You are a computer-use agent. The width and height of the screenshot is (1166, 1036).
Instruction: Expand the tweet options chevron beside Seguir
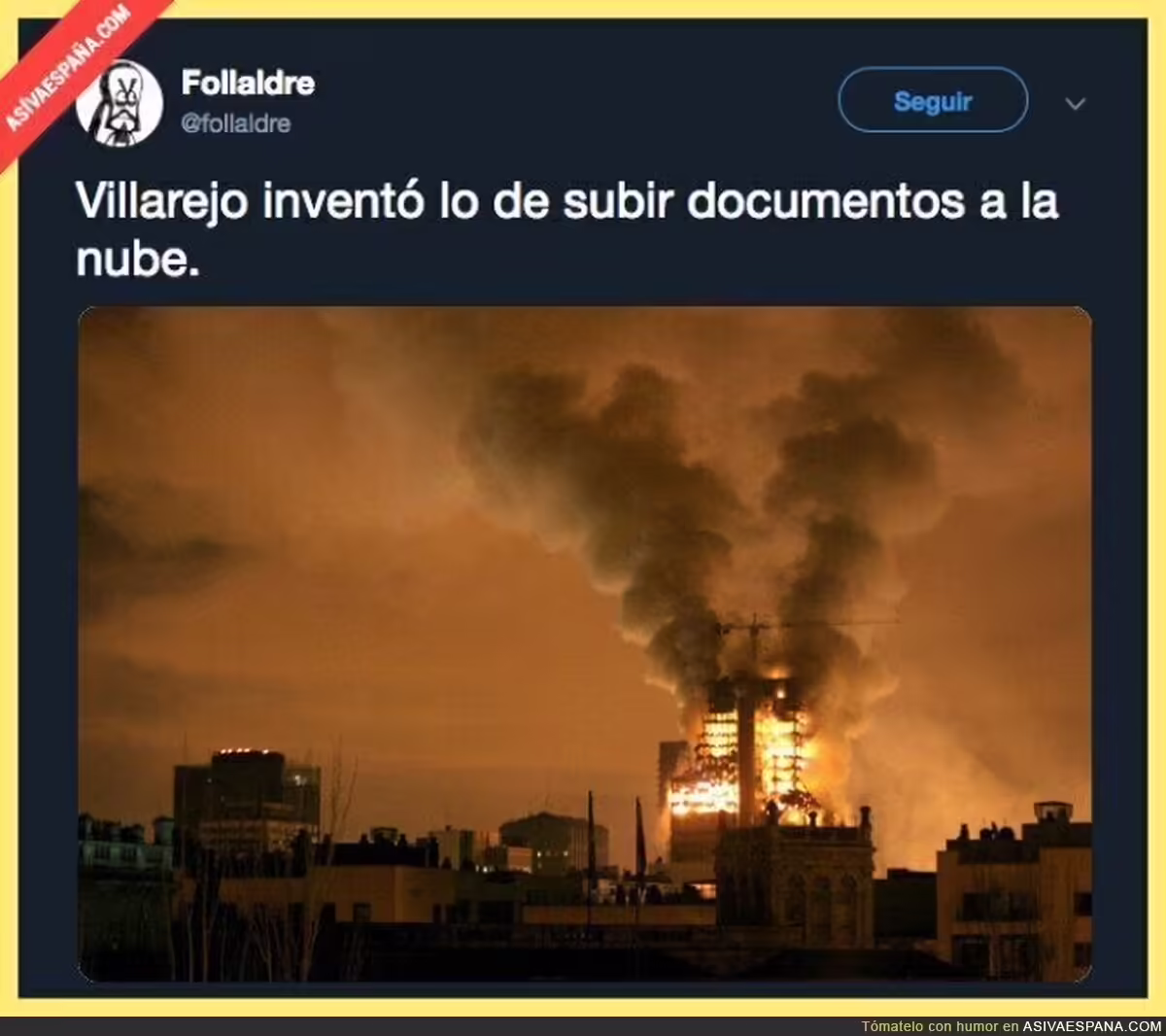coord(1075,103)
